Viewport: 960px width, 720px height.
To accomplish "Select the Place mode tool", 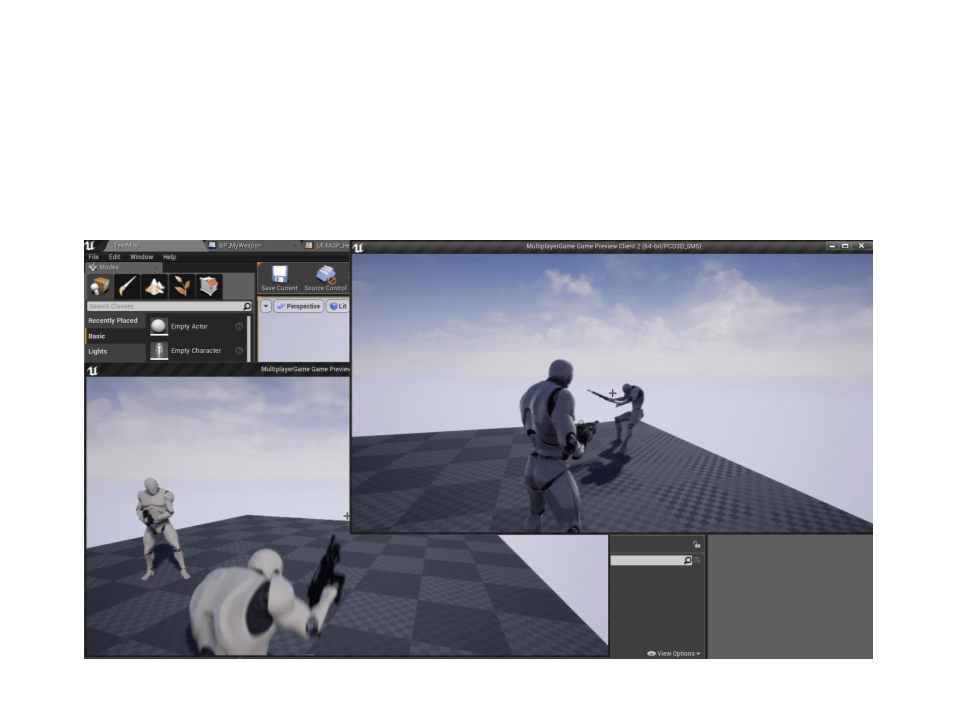I will (x=100, y=284).
